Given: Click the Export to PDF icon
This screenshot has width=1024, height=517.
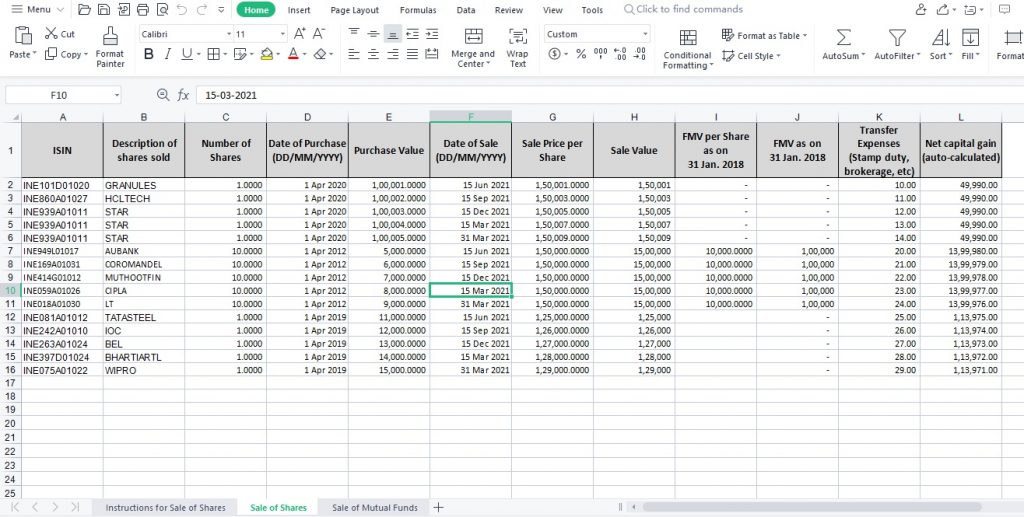Looking at the screenshot, I should (x=123, y=10).
